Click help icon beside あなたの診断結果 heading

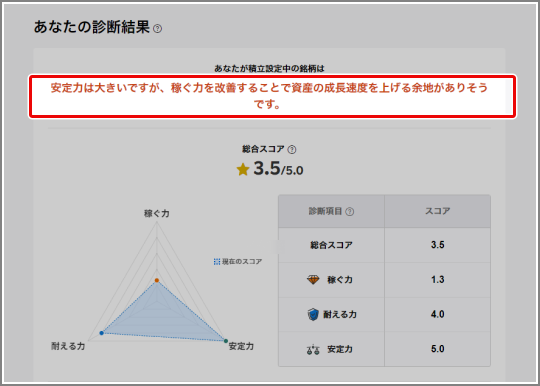pyautogui.click(x=157, y=29)
